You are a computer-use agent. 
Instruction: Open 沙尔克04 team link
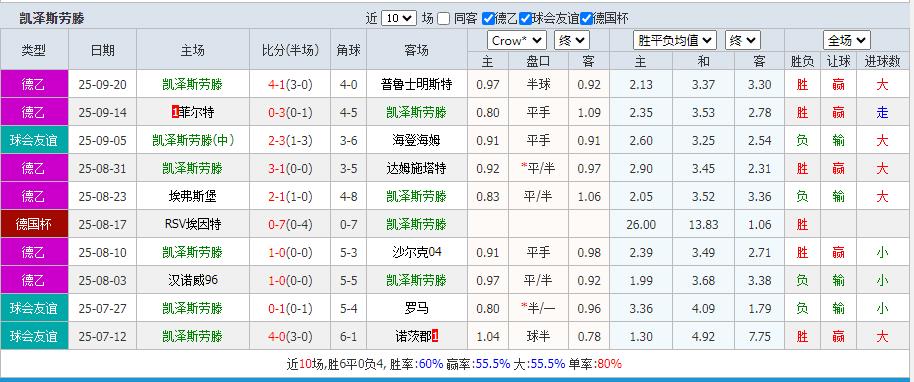pos(417,253)
